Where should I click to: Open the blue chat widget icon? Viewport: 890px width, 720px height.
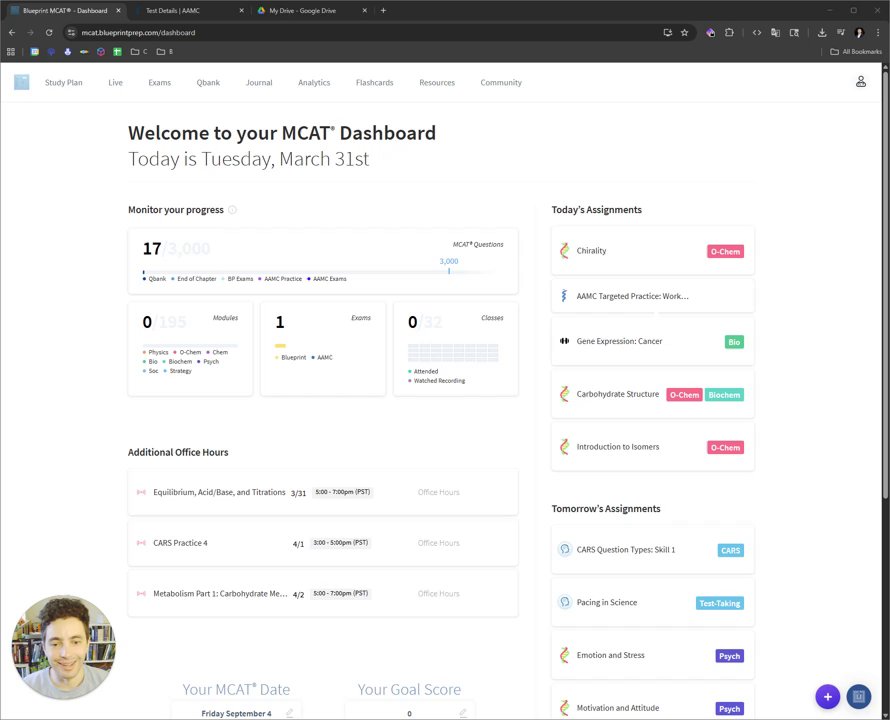click(859, 697)
